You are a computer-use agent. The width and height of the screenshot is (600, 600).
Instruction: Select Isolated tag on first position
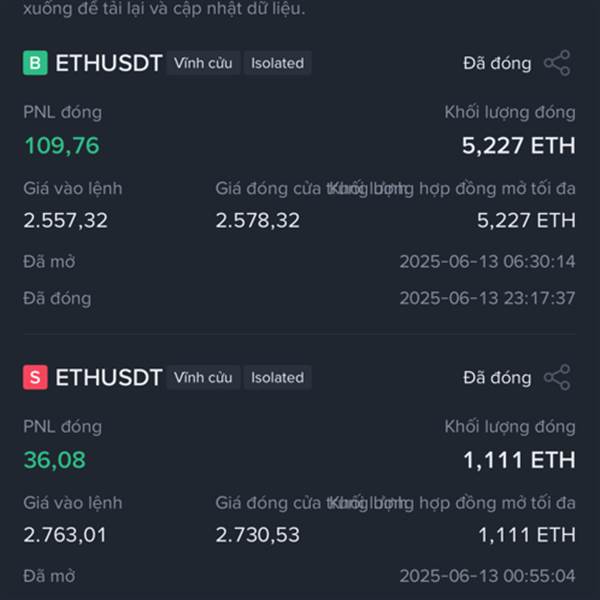[277, 63]
